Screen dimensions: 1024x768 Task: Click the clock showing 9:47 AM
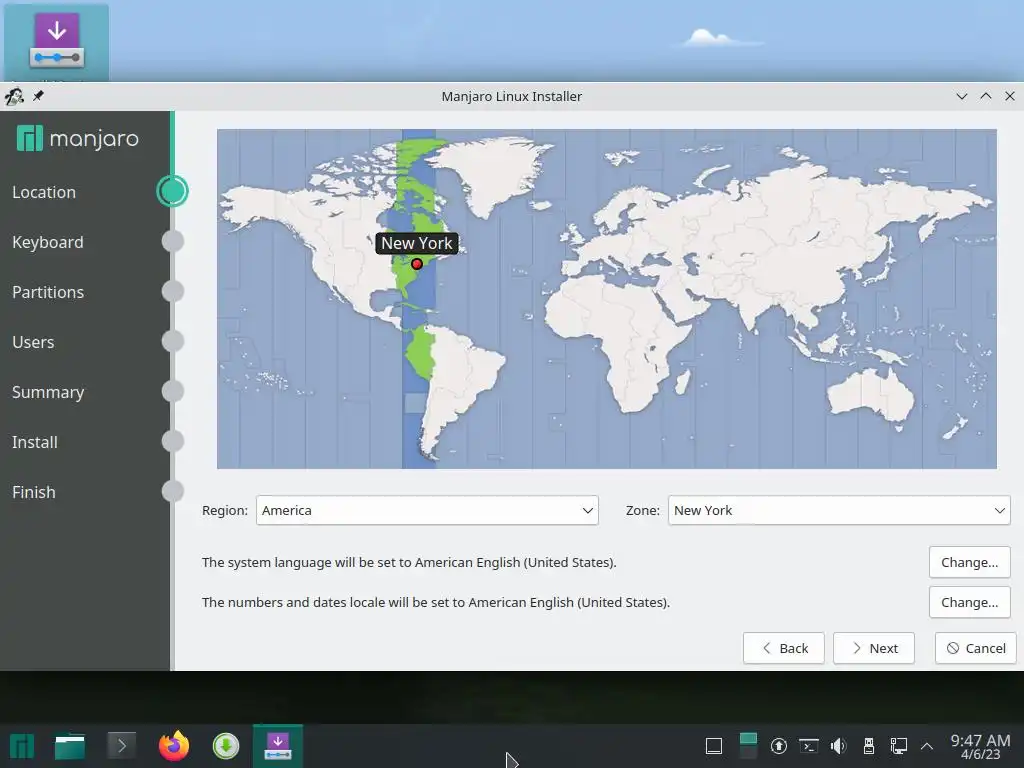coord(980,746)
